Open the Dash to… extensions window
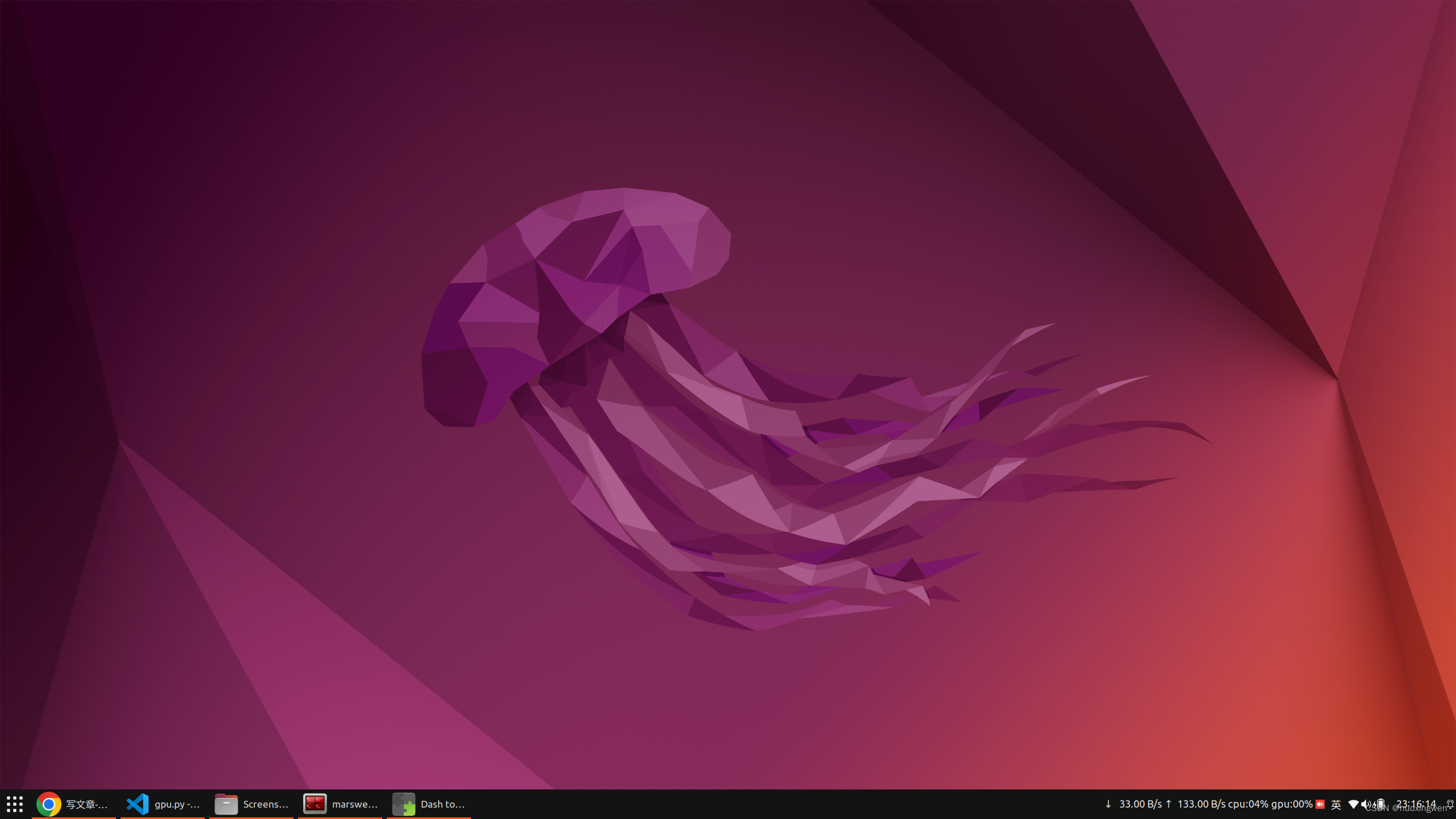The height and width of the screenshot is (819, 1456). [x=429, y=804]
